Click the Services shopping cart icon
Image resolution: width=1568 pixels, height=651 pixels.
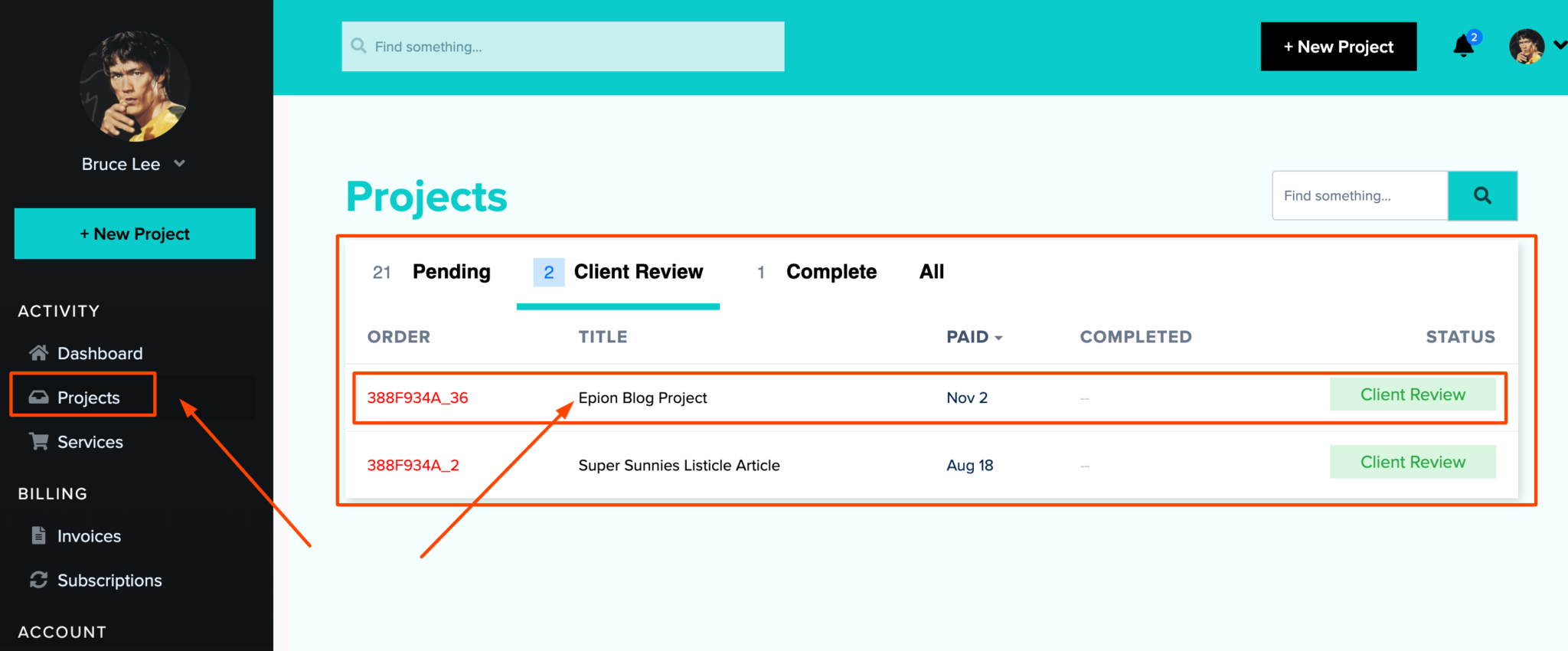38,441
